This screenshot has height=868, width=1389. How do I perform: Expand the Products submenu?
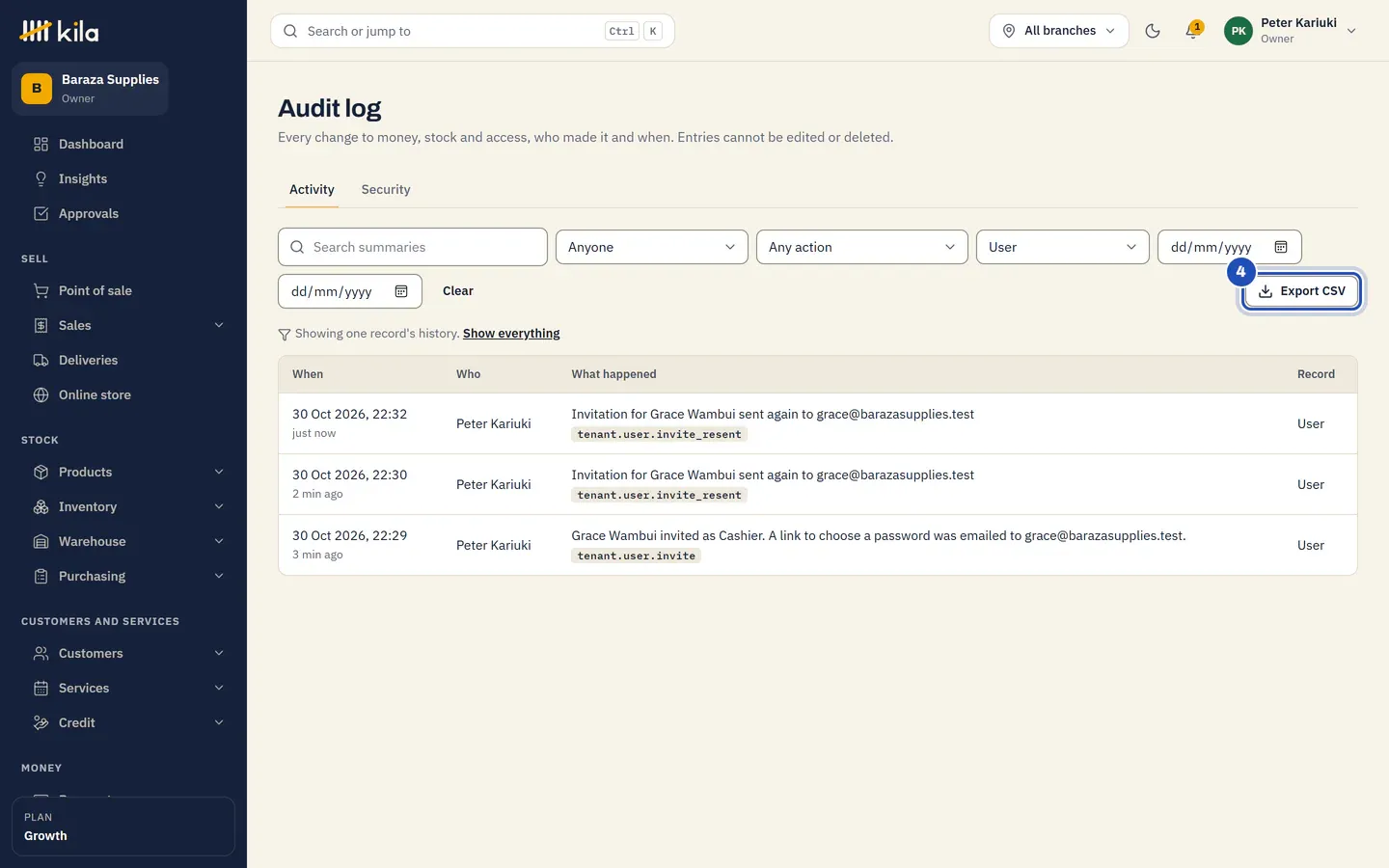click(219, 472)
